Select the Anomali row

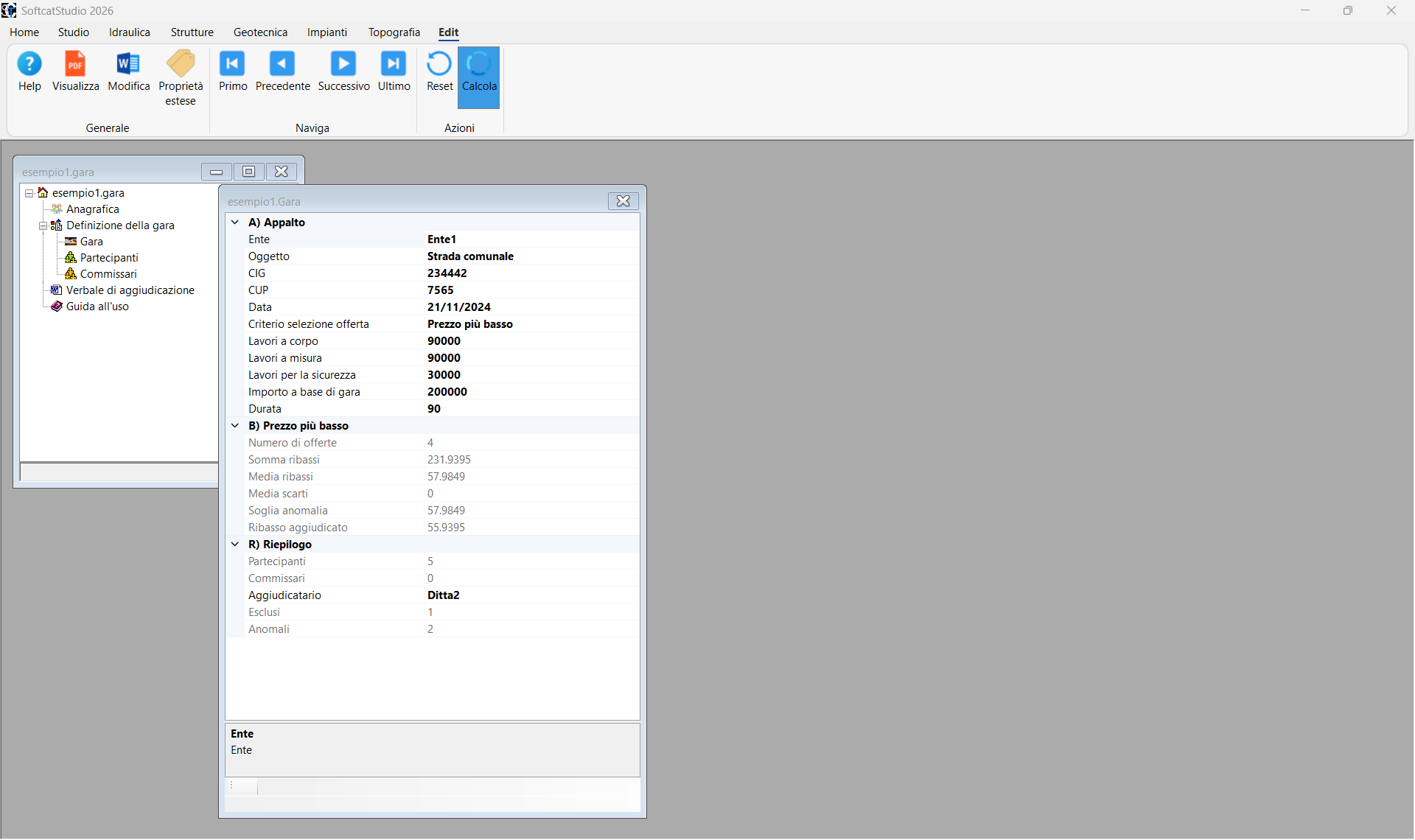tap(441, 629)
